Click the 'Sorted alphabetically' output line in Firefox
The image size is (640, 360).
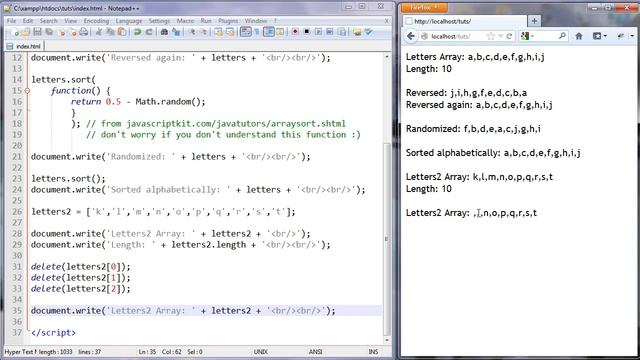(x=493, y=153)
